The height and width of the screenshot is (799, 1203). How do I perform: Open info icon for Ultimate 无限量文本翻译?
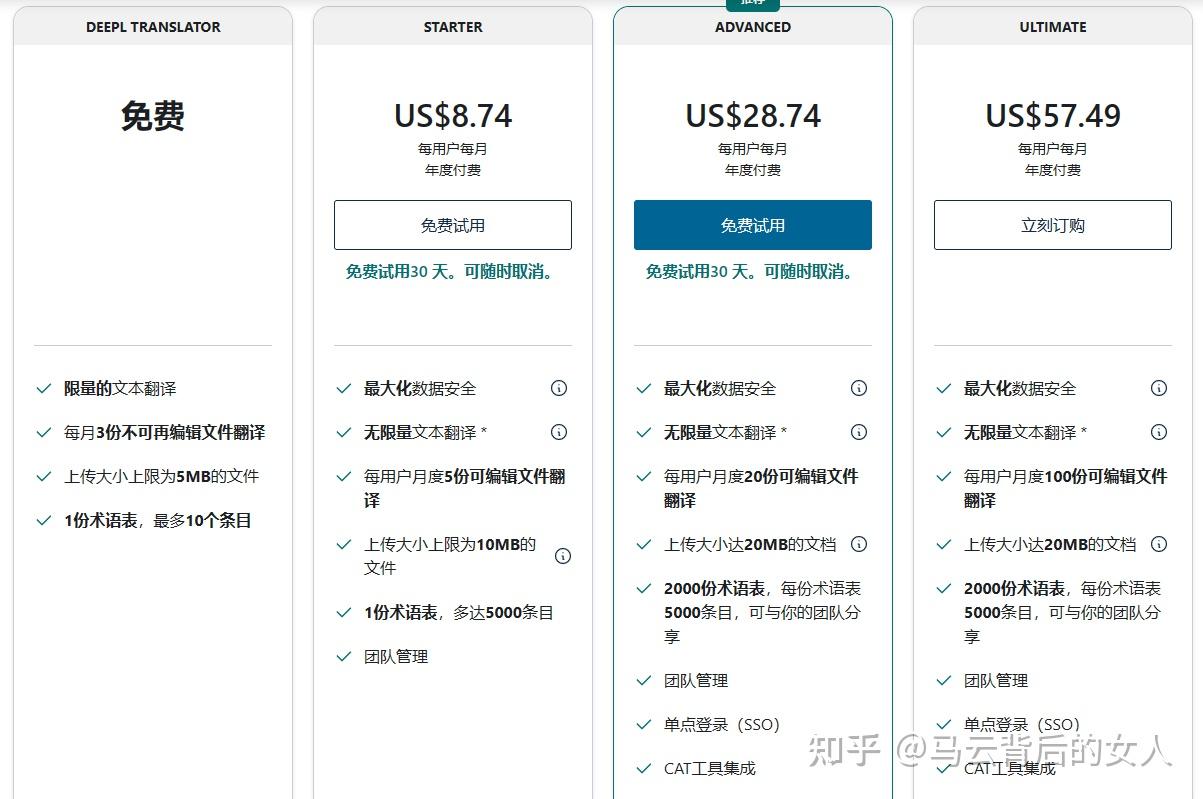coord(1159,432)
